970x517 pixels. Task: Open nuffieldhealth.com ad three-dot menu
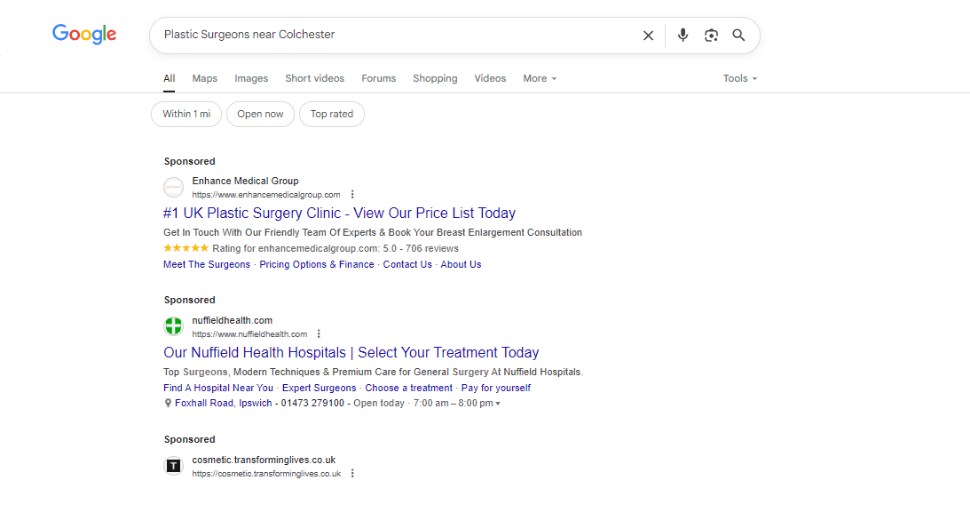coord(319,334)
